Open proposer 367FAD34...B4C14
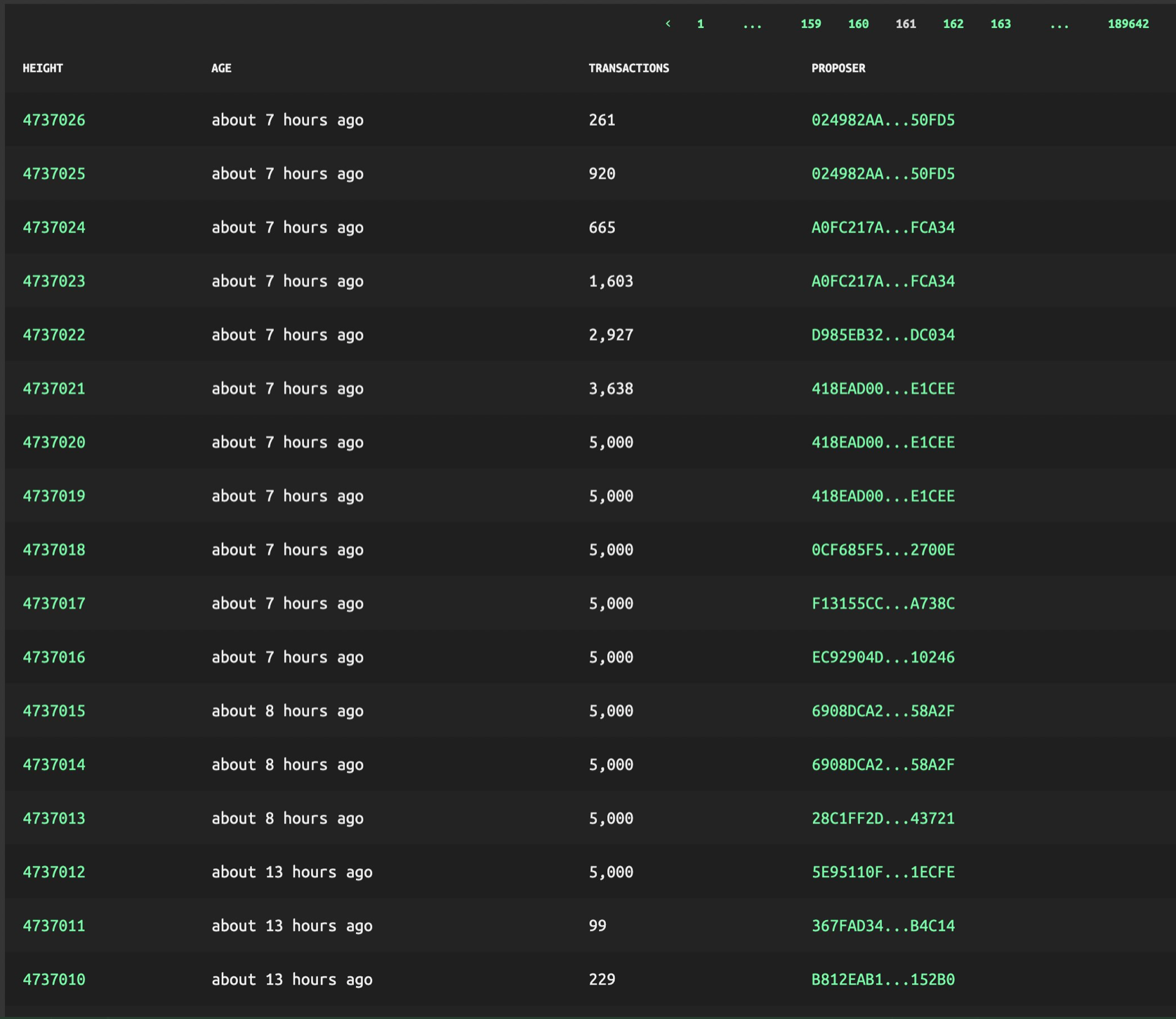Viewport: 1176px width, 1019px height. pyautogui.click(x=883, y=926)
